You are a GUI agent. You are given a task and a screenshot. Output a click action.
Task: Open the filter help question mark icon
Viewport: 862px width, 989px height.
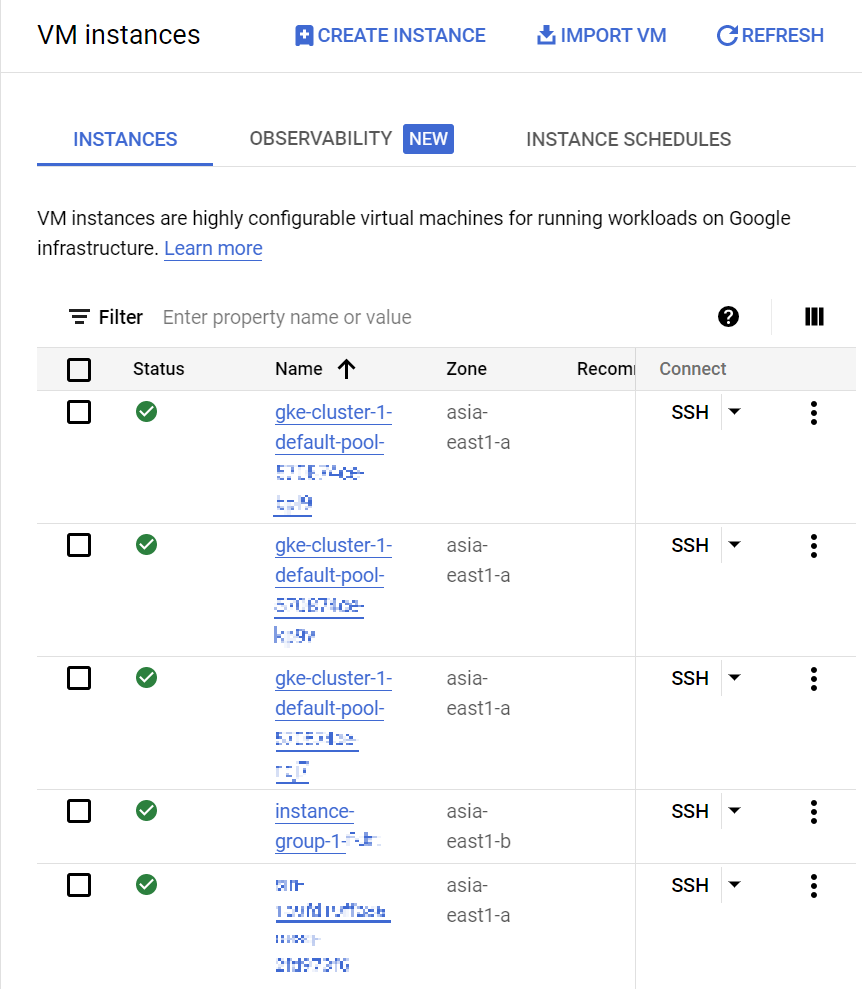click(x=728, y=317)
